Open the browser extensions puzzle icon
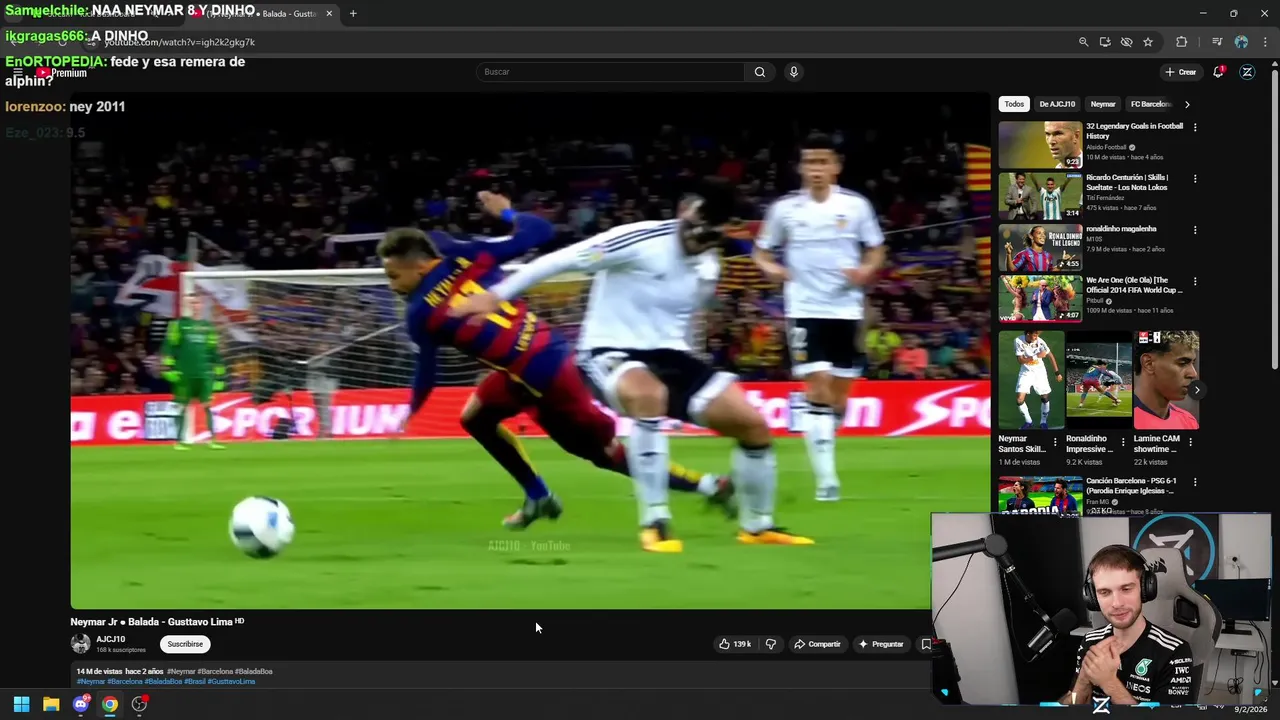1280x720 pixels. [x=1181, y=42]
